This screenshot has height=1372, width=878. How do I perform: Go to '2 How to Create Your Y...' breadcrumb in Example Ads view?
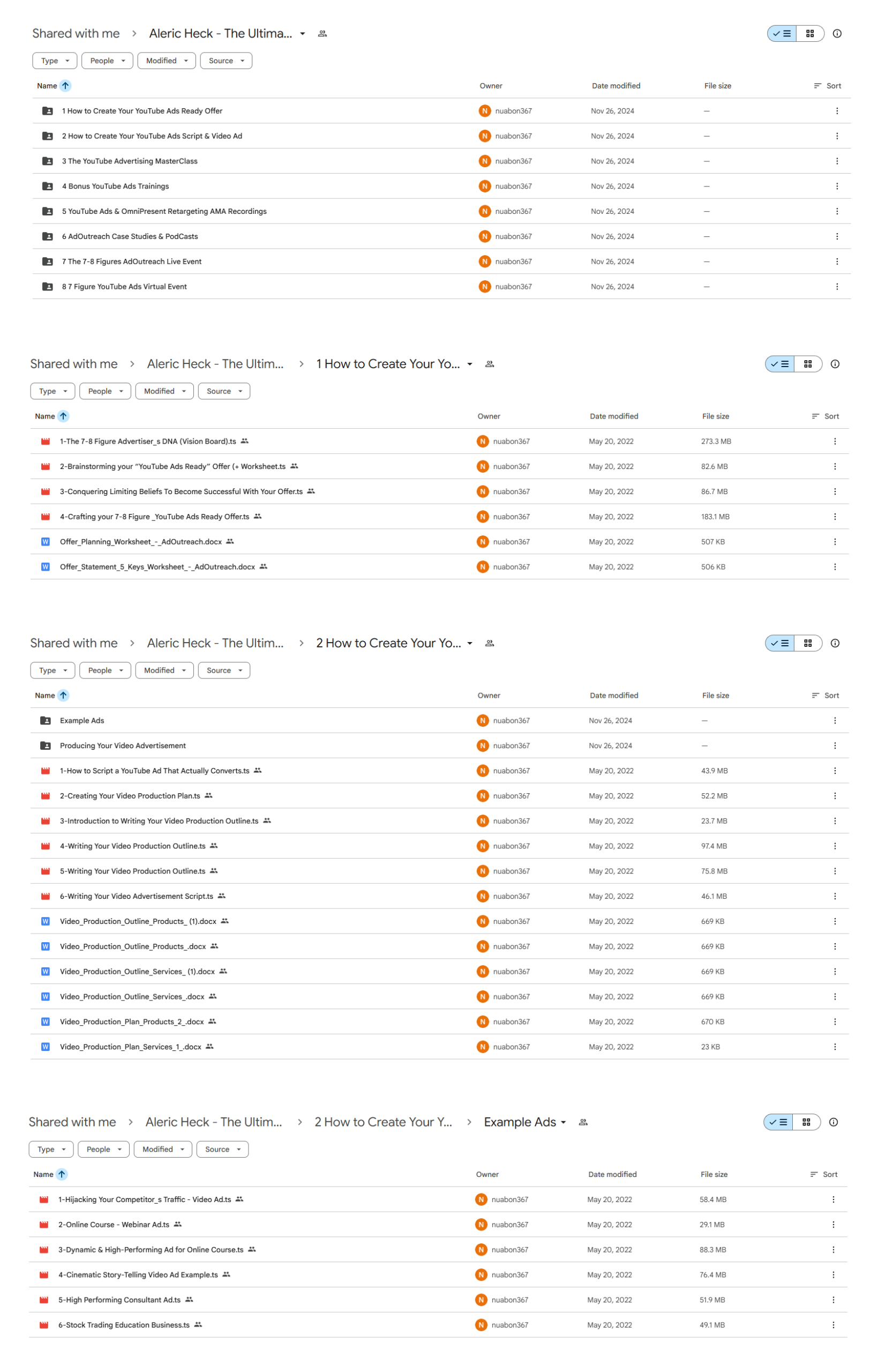(x=382, y=1122)
